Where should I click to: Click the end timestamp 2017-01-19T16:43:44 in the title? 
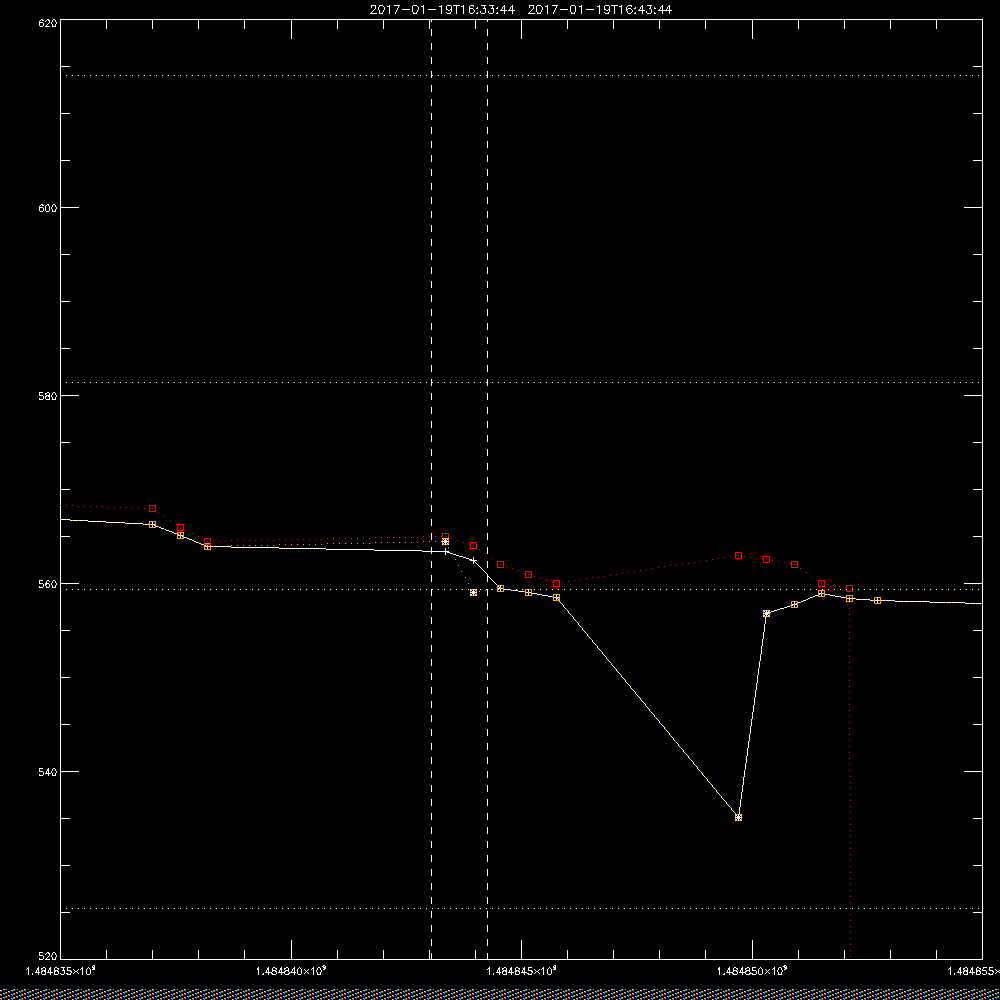pyautogui.click(x=599, y=10)
